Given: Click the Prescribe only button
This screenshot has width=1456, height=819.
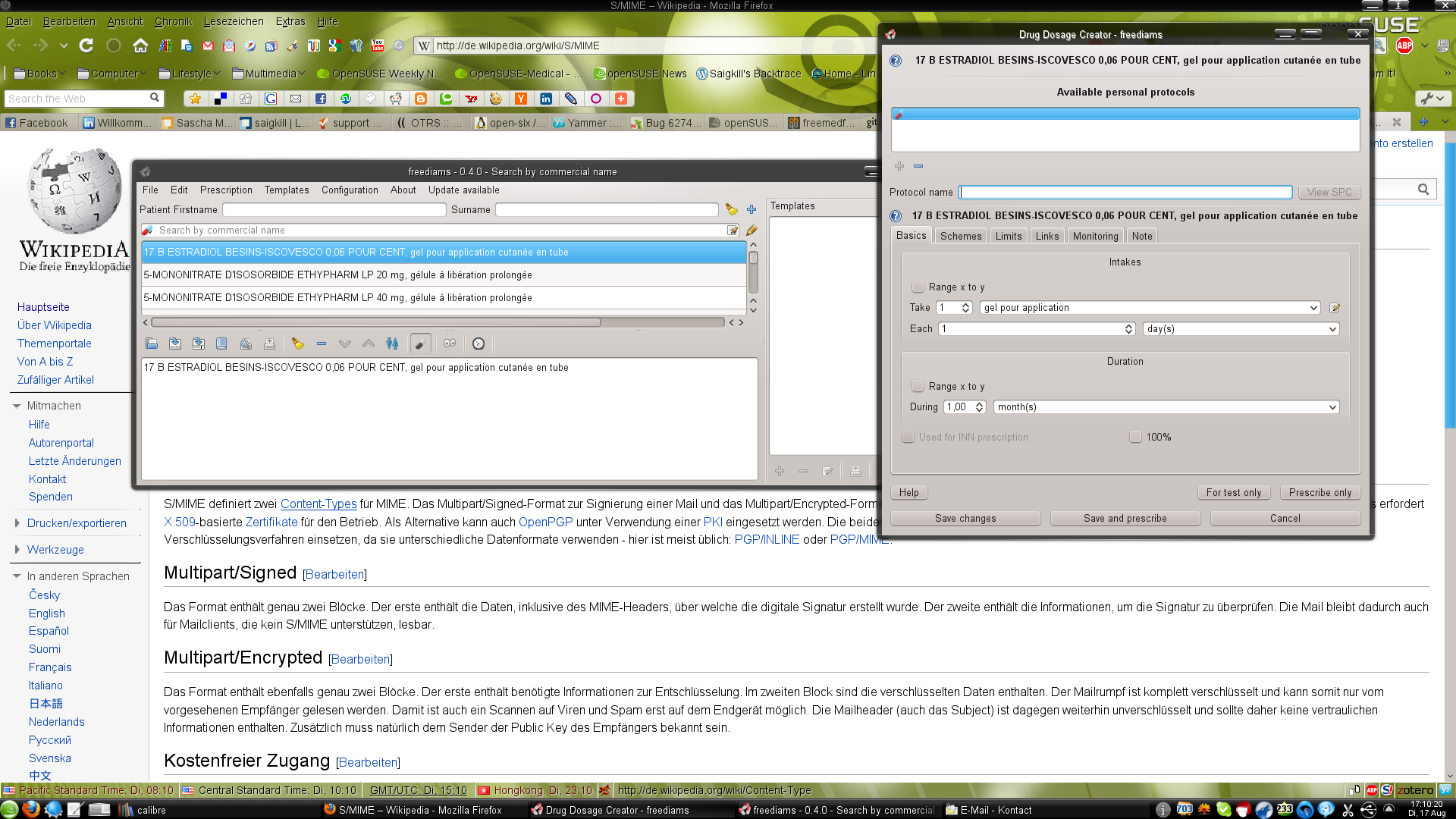Looking at the screenshot, I should pos(1319,492).
